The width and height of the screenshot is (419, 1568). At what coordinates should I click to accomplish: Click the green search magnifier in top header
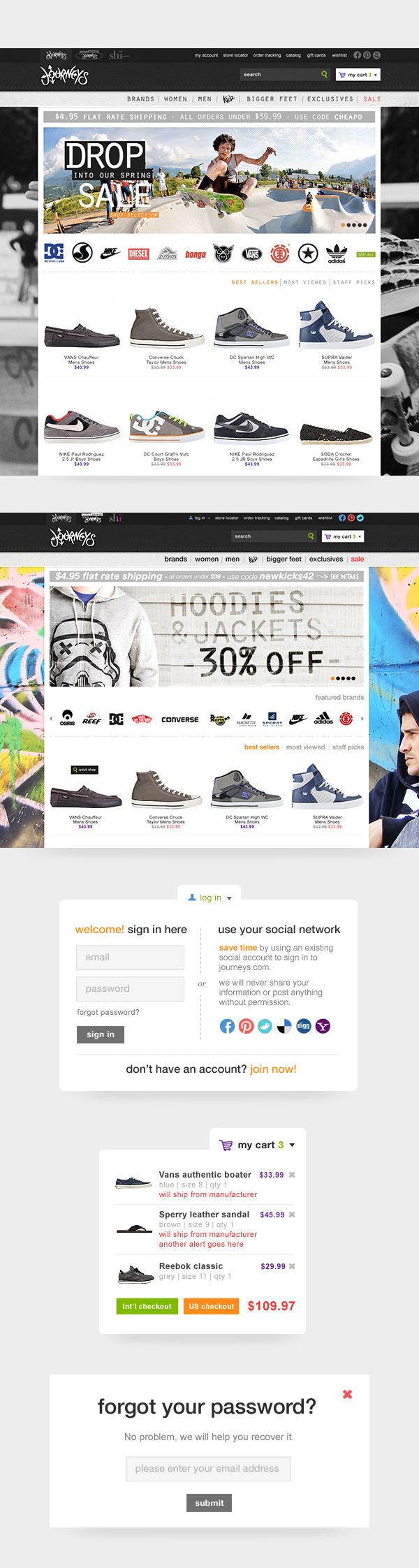[x=324, y=74]
